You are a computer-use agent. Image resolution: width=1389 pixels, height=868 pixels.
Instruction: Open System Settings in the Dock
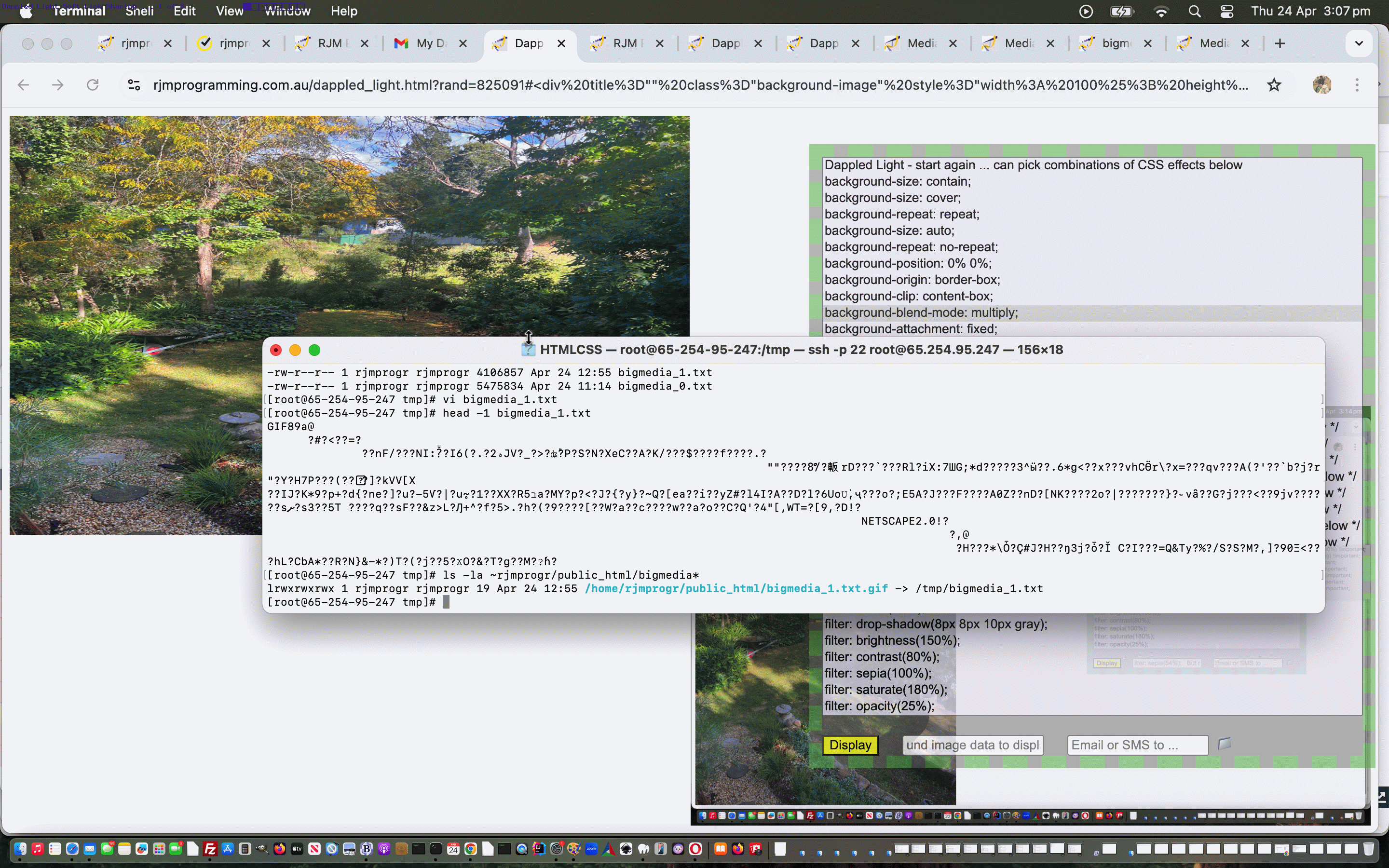click(x=556, y=849)
